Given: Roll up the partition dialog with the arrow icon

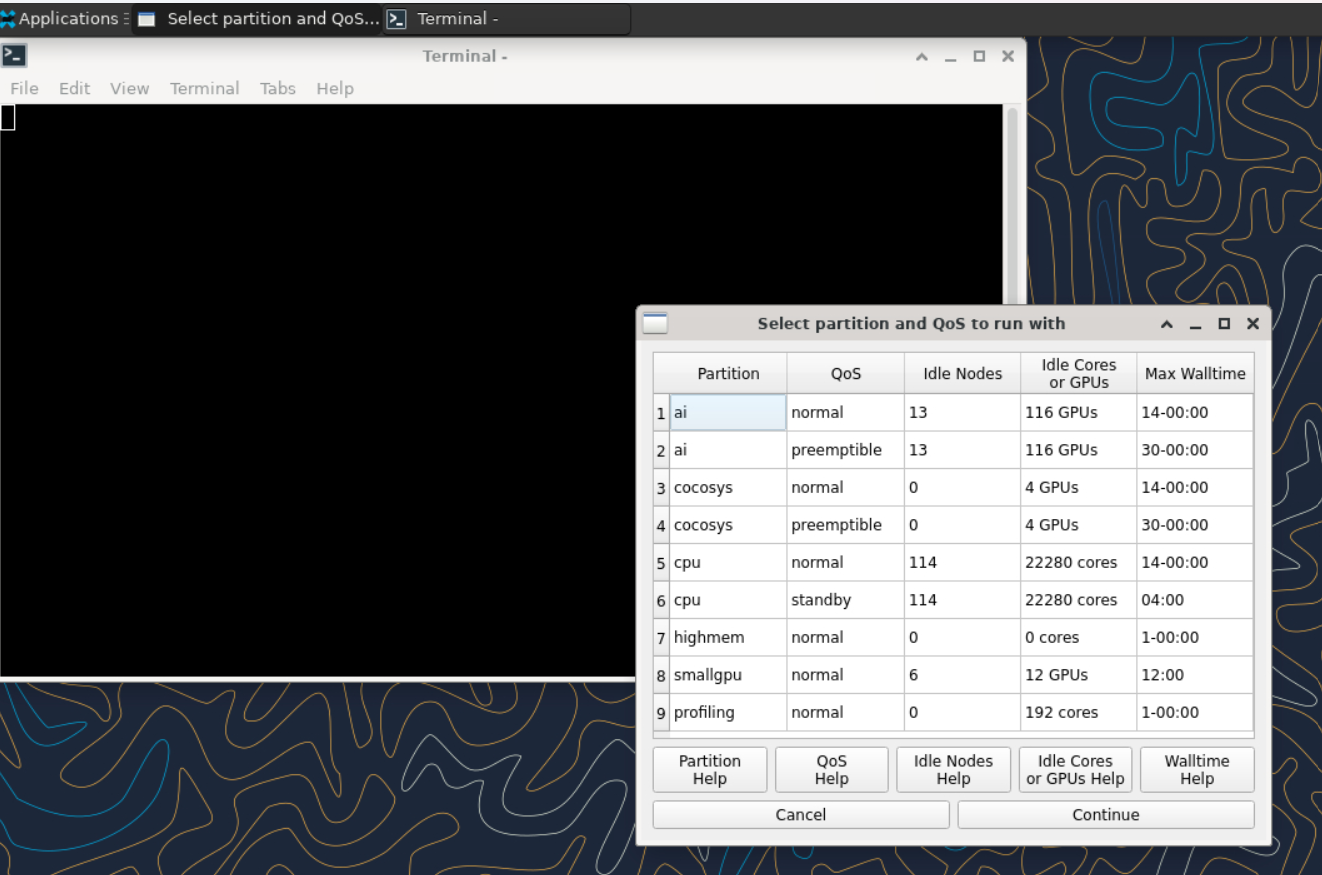Looking at the screenshot, I should point(1166,324).
